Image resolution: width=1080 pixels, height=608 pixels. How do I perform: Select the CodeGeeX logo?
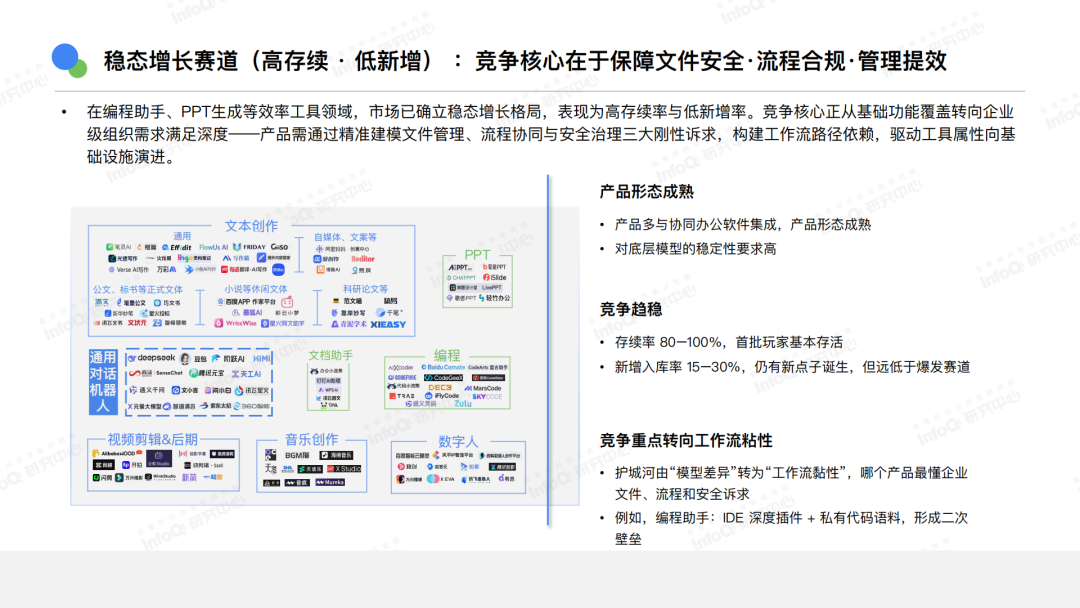point(444,377)
